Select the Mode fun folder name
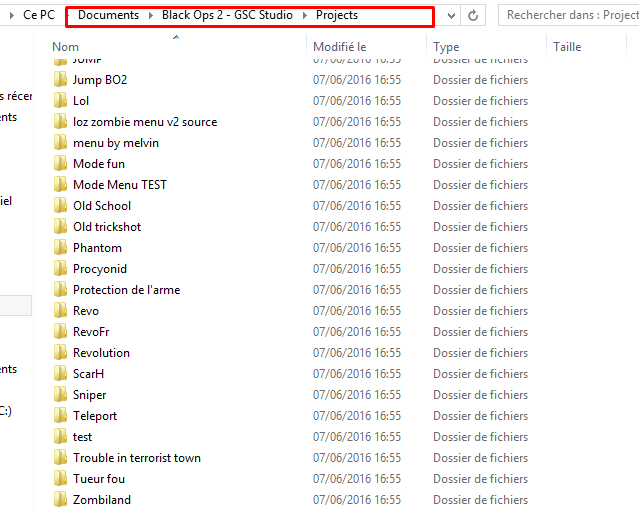The height and width of the screenshot is (521, 639). click(99, 164)
